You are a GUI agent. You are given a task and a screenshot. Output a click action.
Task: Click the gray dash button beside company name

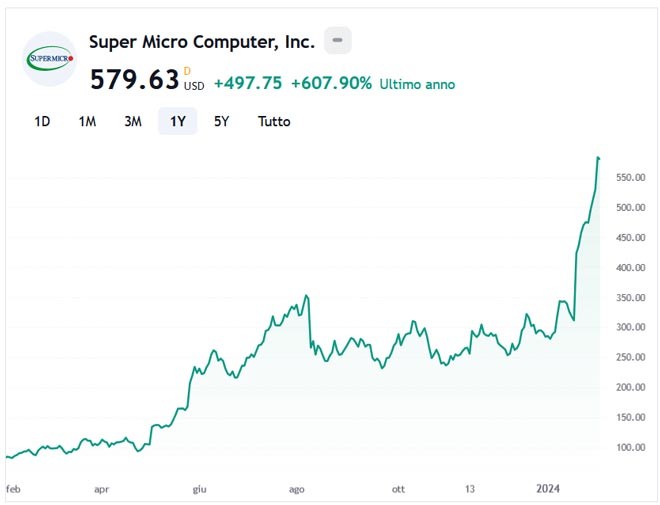click(338, 41)
